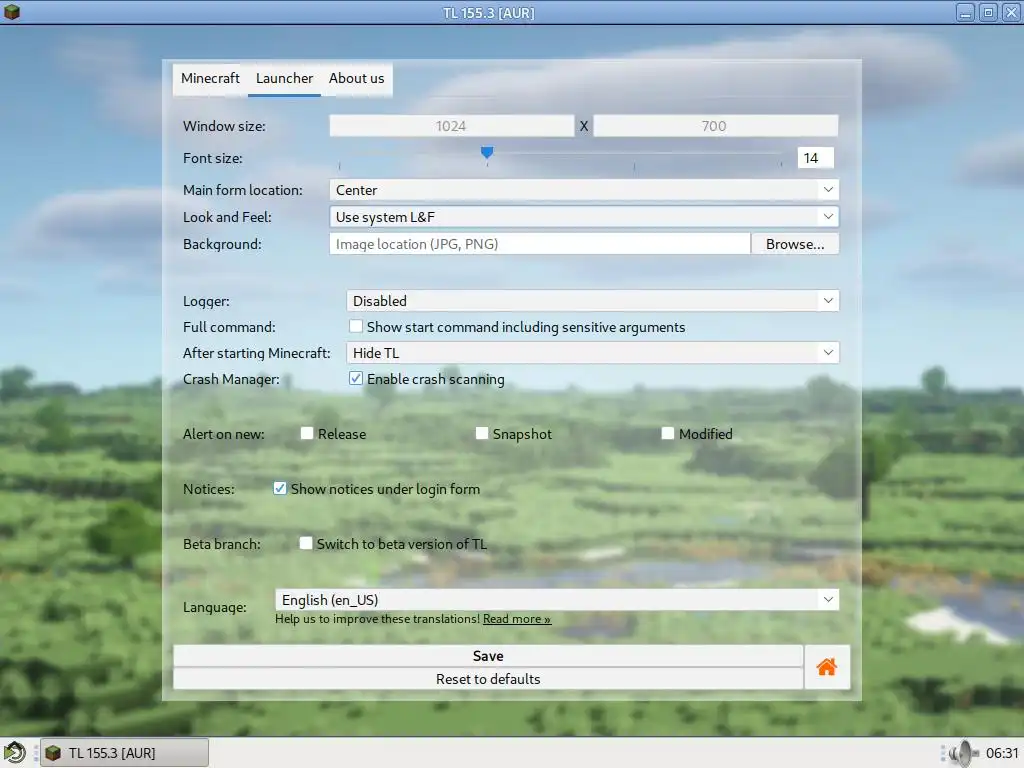Toggle Show start command including sensitive arguments

[x=356, y=326]
